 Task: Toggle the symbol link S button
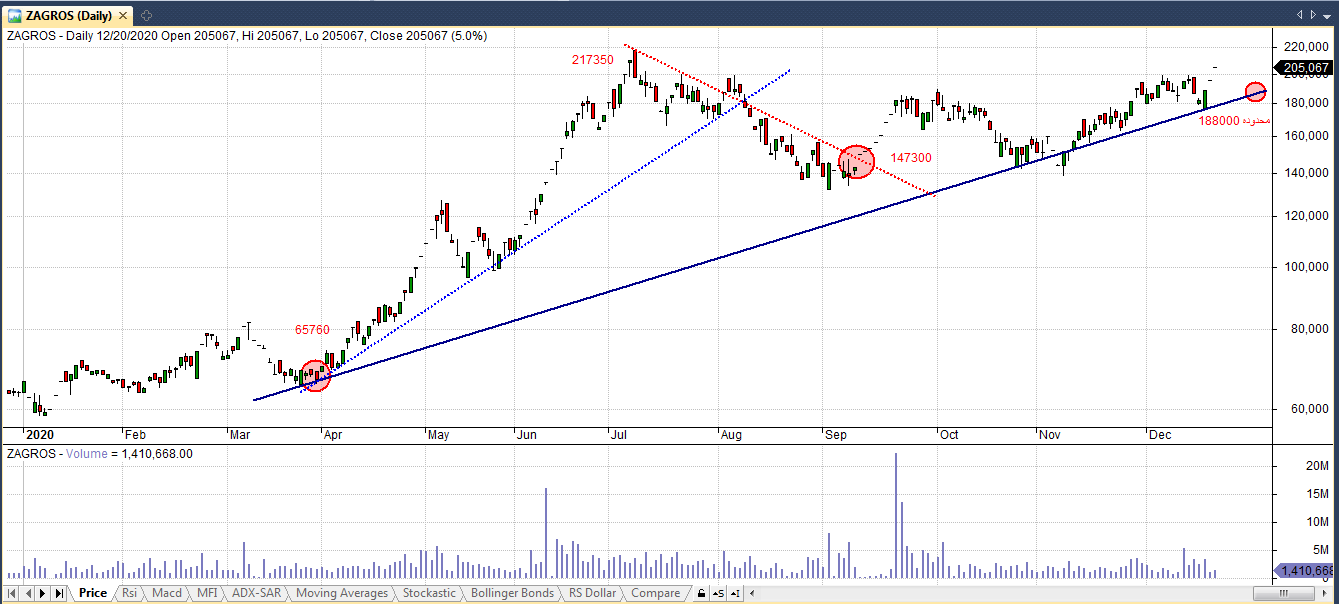coord(720,594)
